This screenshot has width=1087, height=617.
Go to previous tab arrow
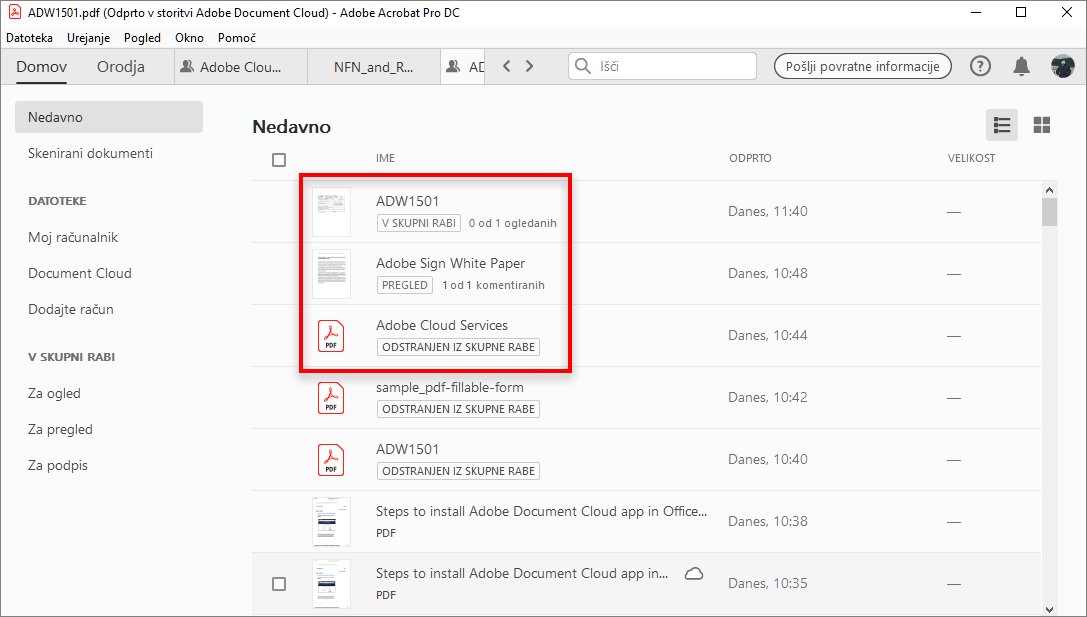tap(507, 66)
